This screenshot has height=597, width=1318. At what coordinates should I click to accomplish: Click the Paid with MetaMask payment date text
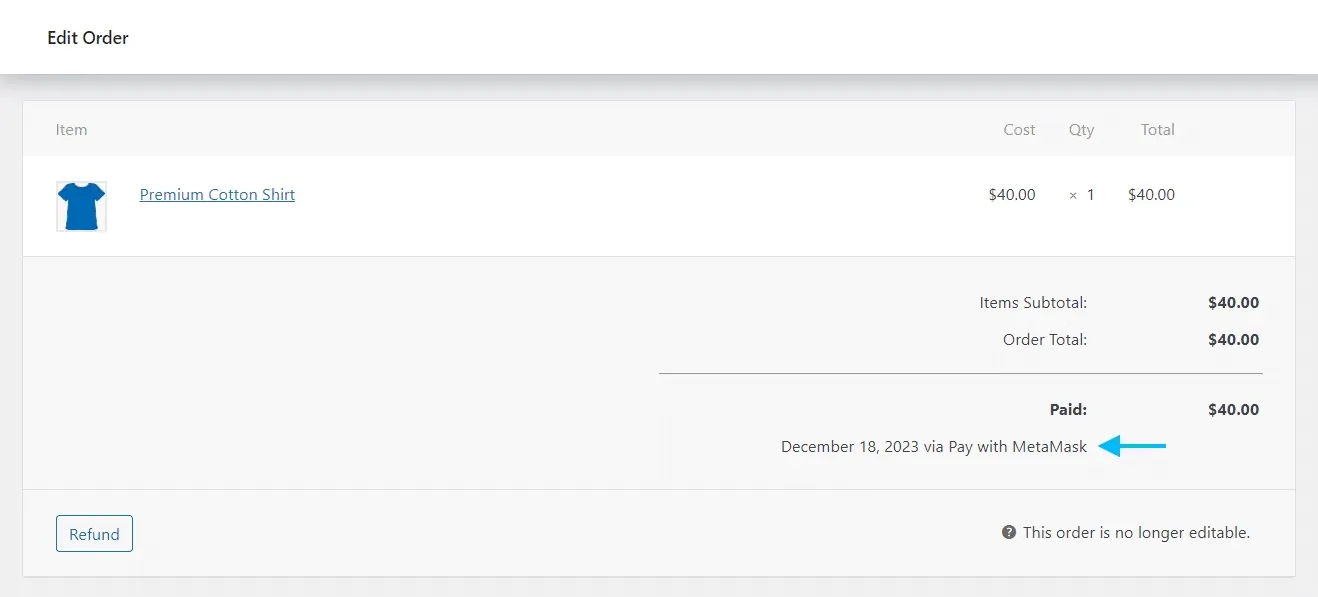pos(932,446)
